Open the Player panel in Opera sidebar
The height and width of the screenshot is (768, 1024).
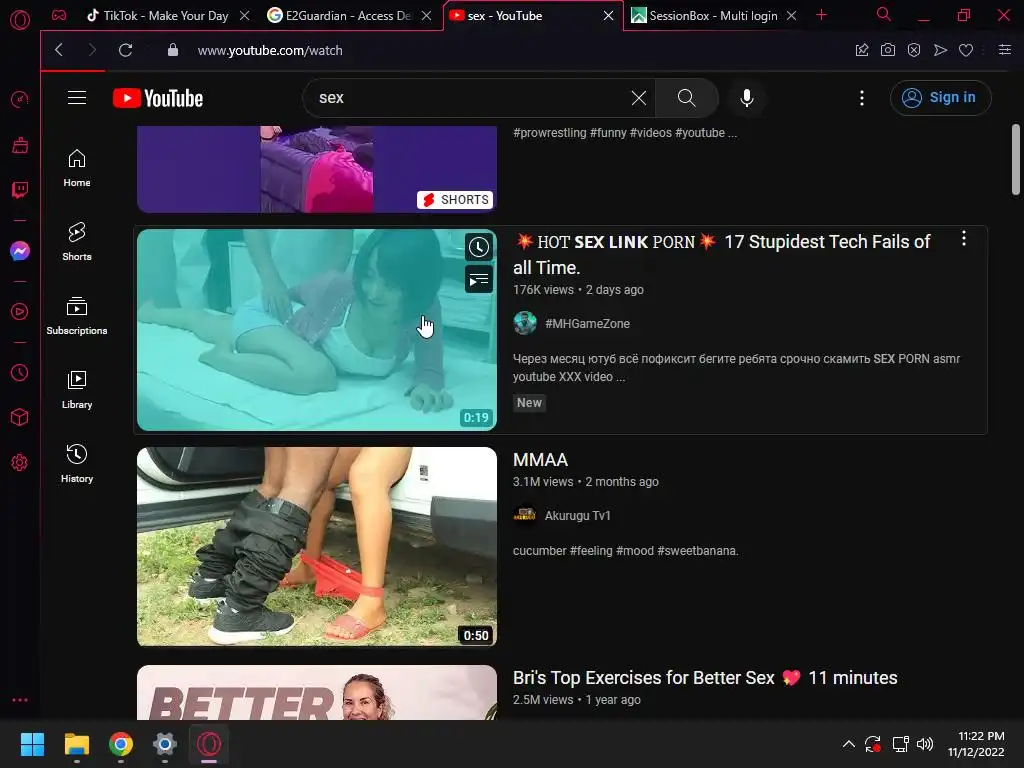click(x=20, y=312)
